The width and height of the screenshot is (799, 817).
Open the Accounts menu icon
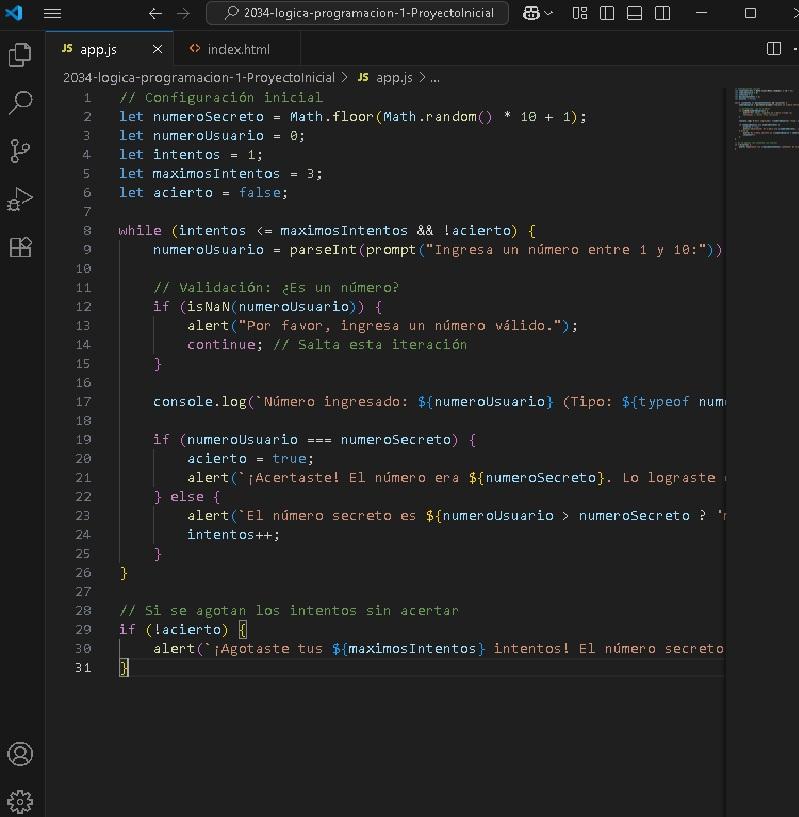20,754
